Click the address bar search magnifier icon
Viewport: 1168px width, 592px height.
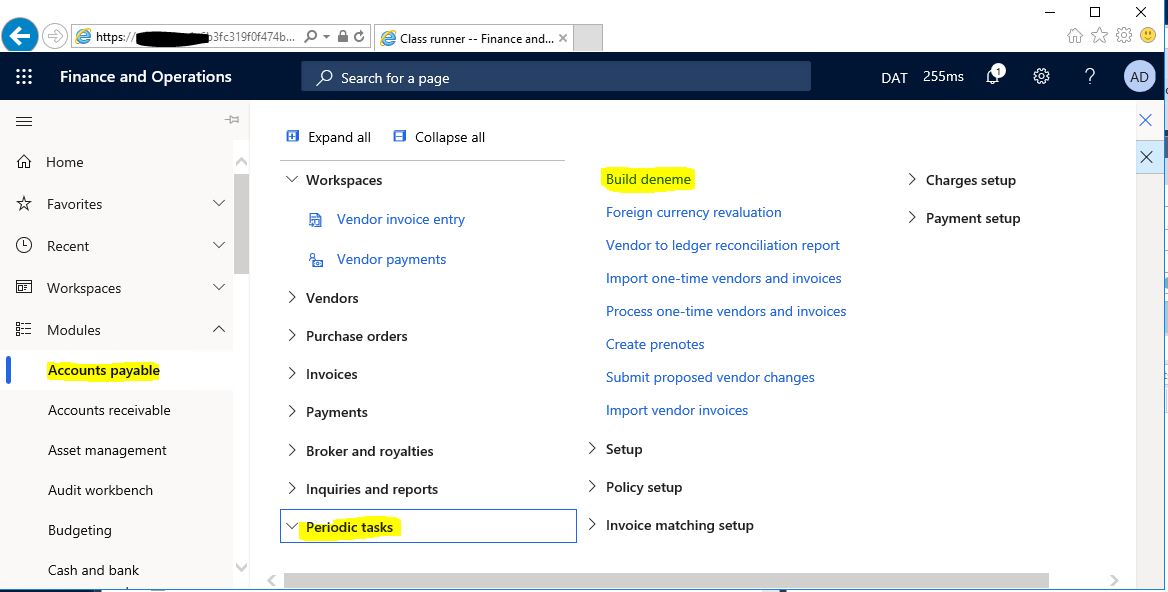click(x=311, y=36)
